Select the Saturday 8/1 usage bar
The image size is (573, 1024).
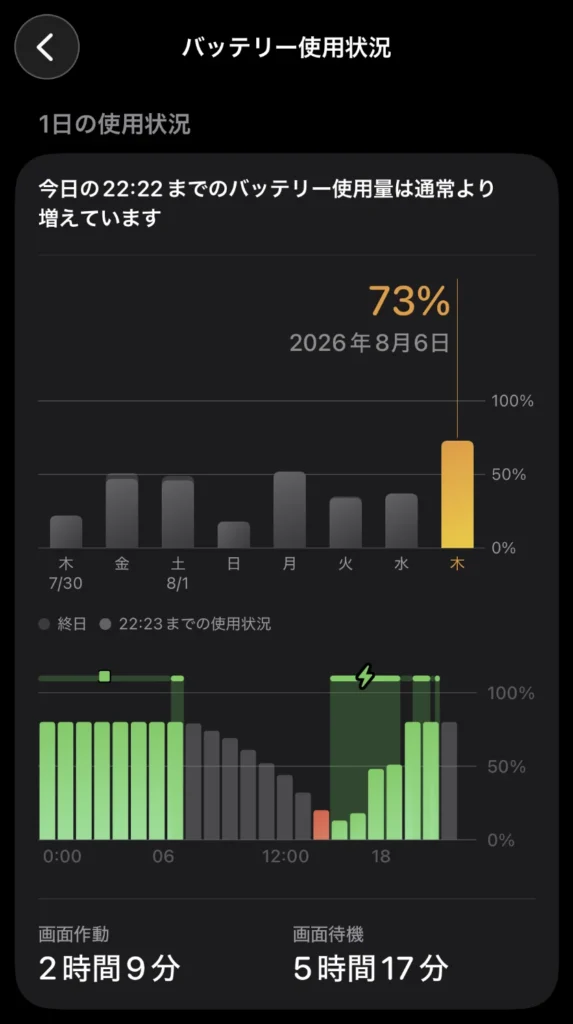178,512
